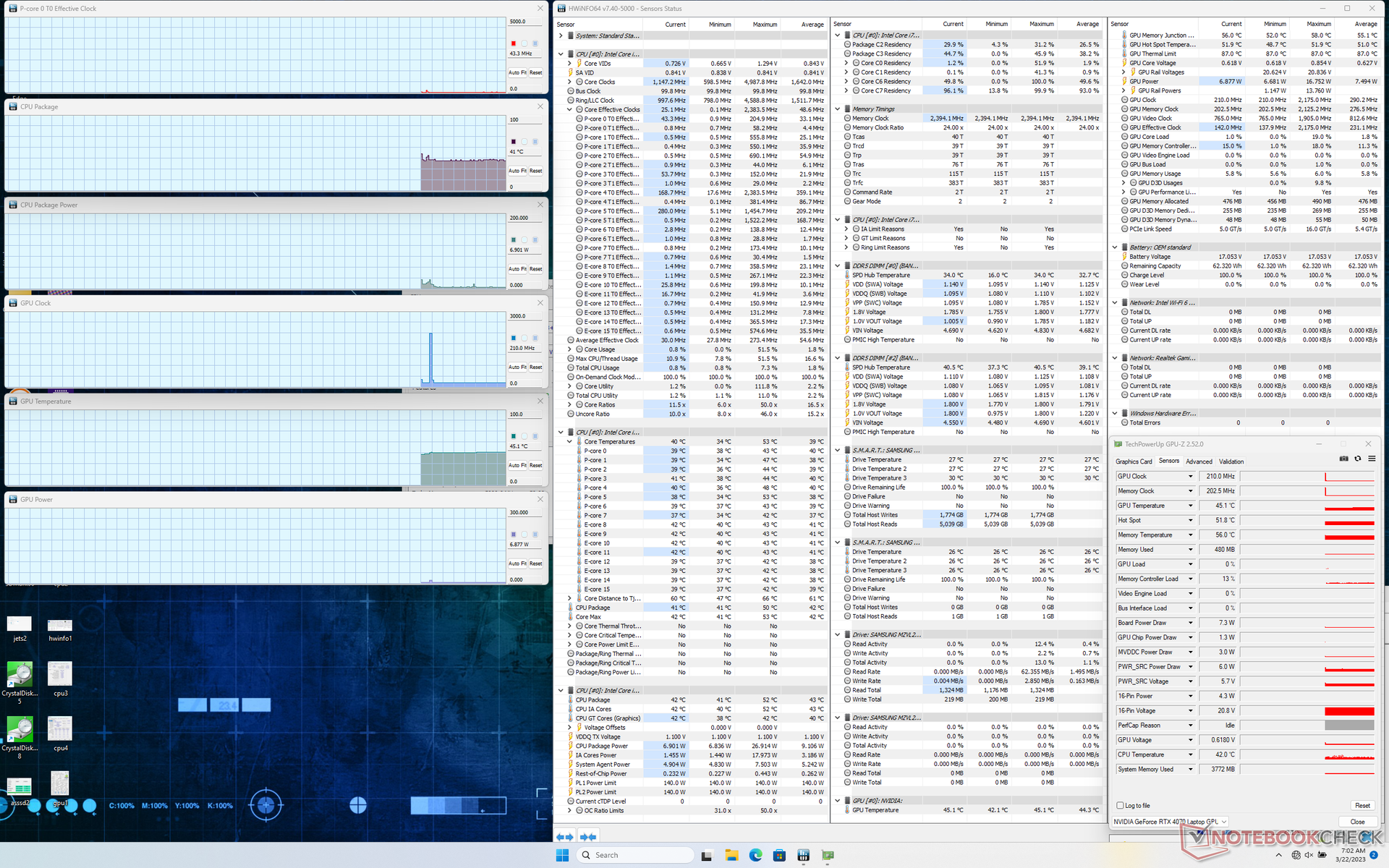1389x868 pixels.
Task: Expand the Core VIDs tree row
Action: coord(569,64)
